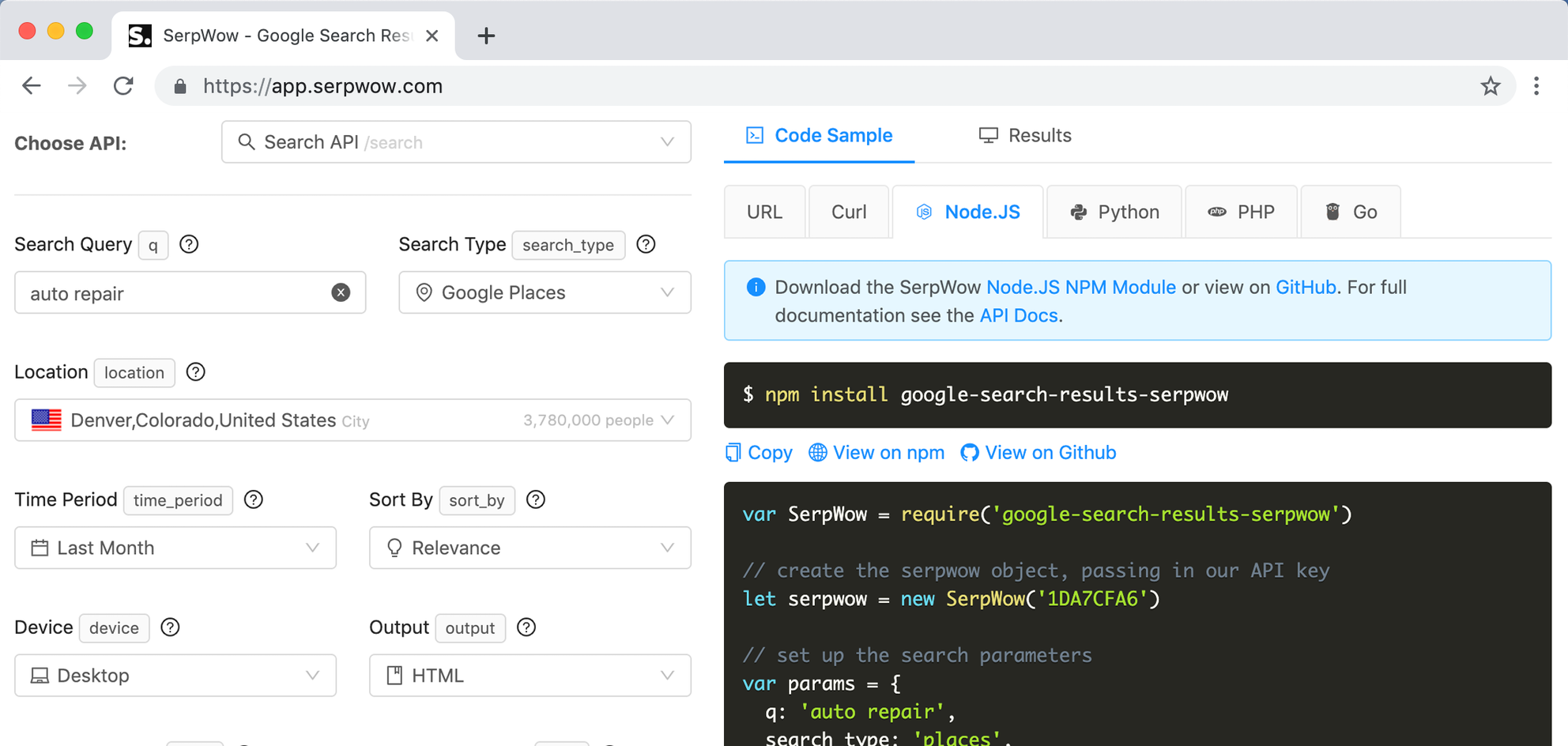The height and width of the screenshot is (746, 1568).
Task: Expand the Choose API dropdown
Action: [x=456, y=142]
